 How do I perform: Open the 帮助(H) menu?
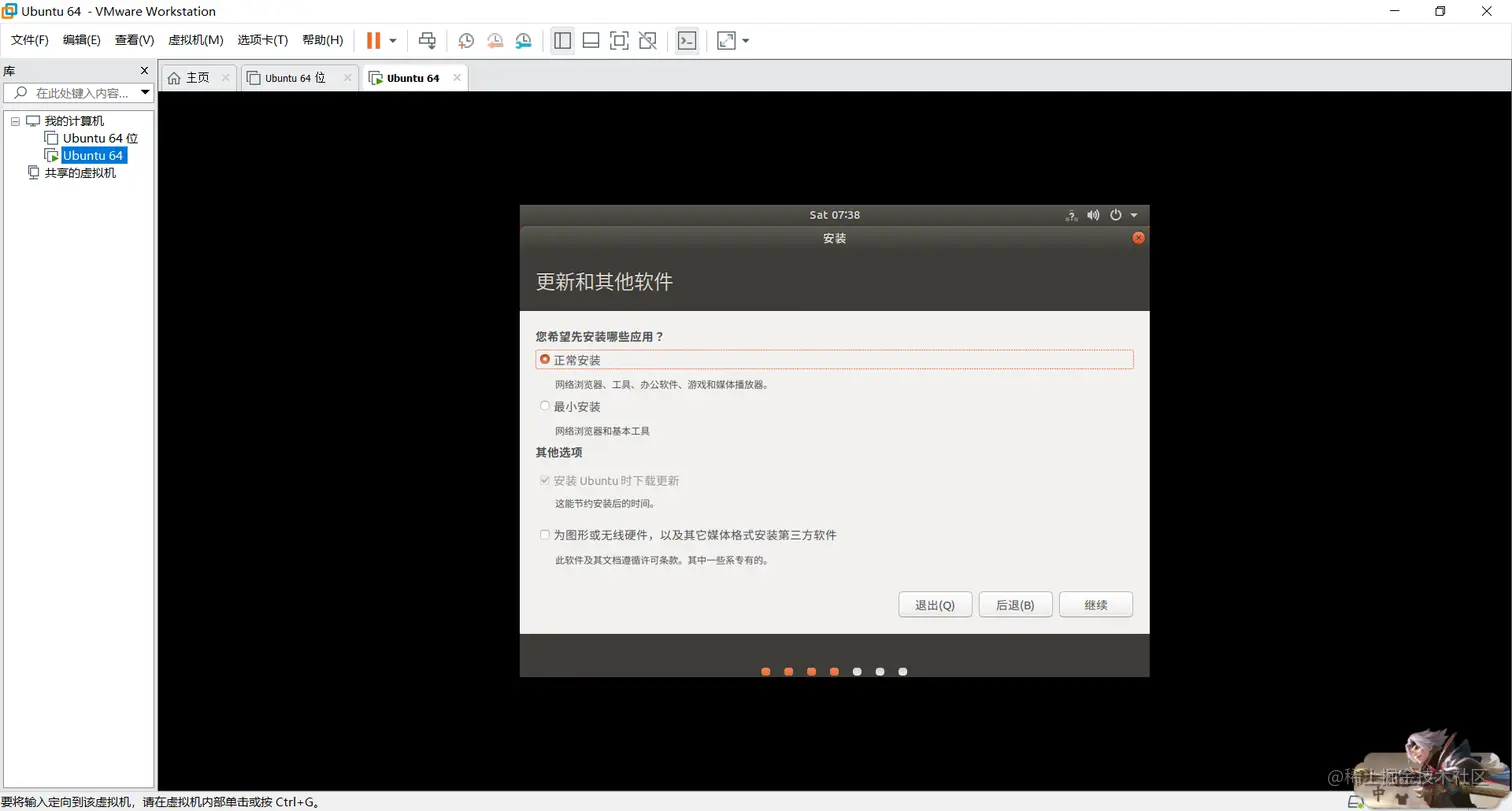(x=322, y=40)
